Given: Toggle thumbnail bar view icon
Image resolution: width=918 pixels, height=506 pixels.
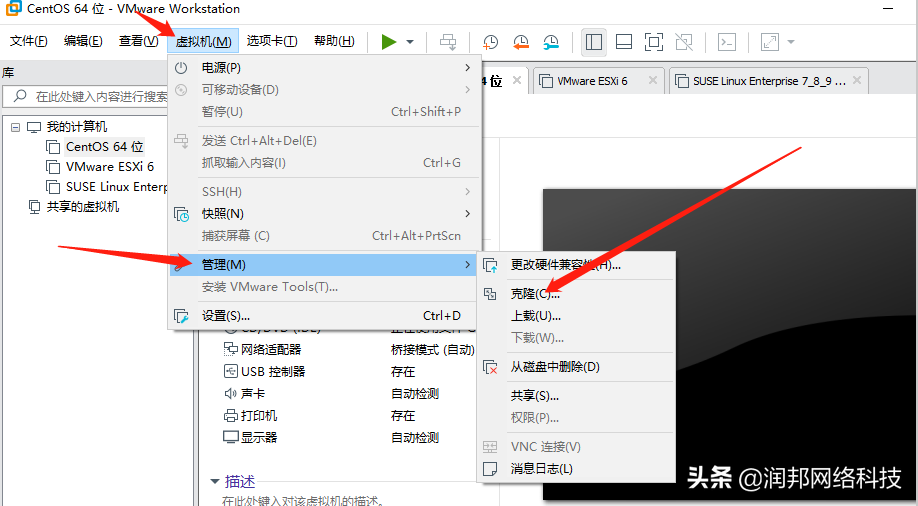Looking at the screenshot, I should tap(624, 42).
